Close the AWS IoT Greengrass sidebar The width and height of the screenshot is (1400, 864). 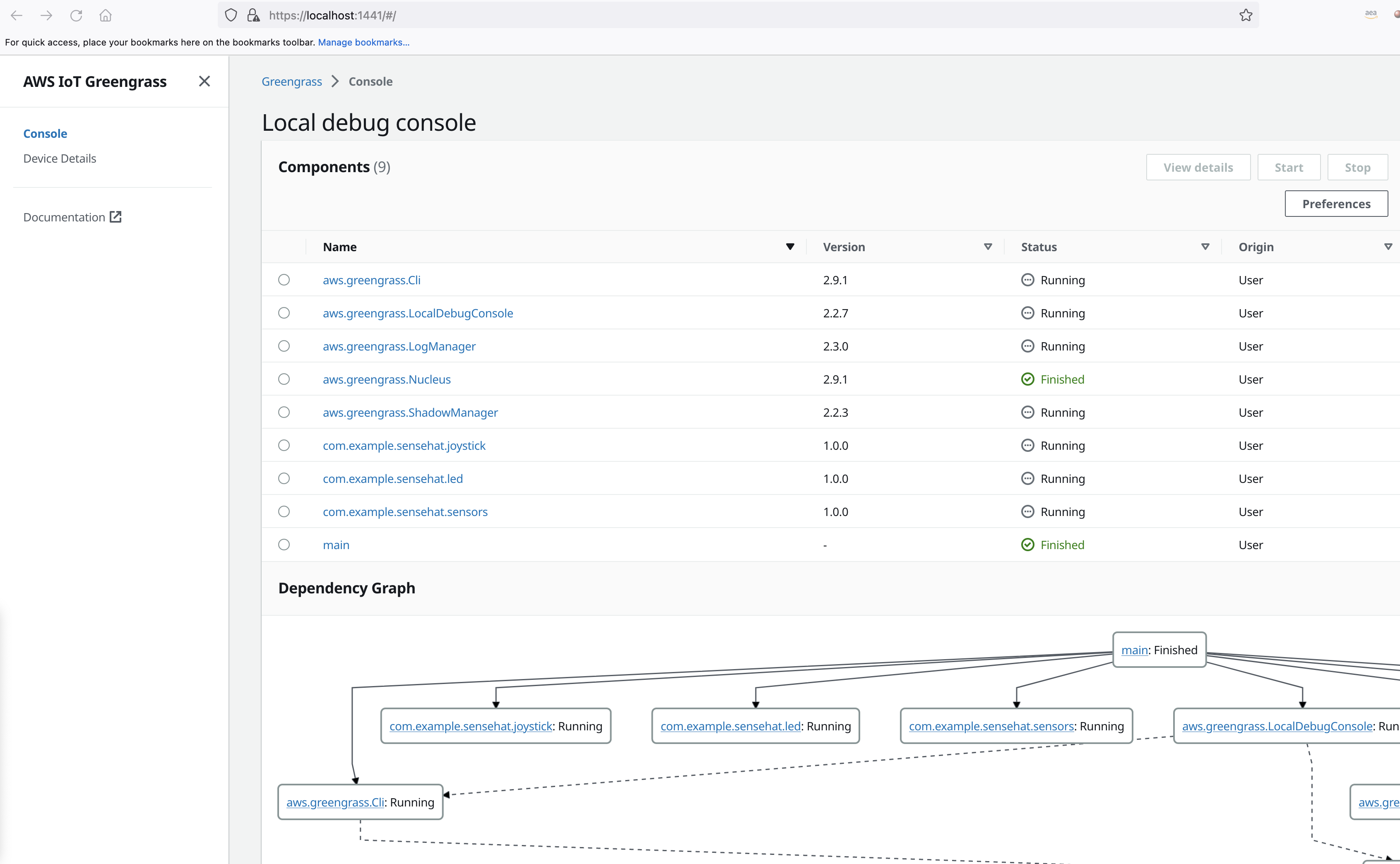[x=204, y=81]
